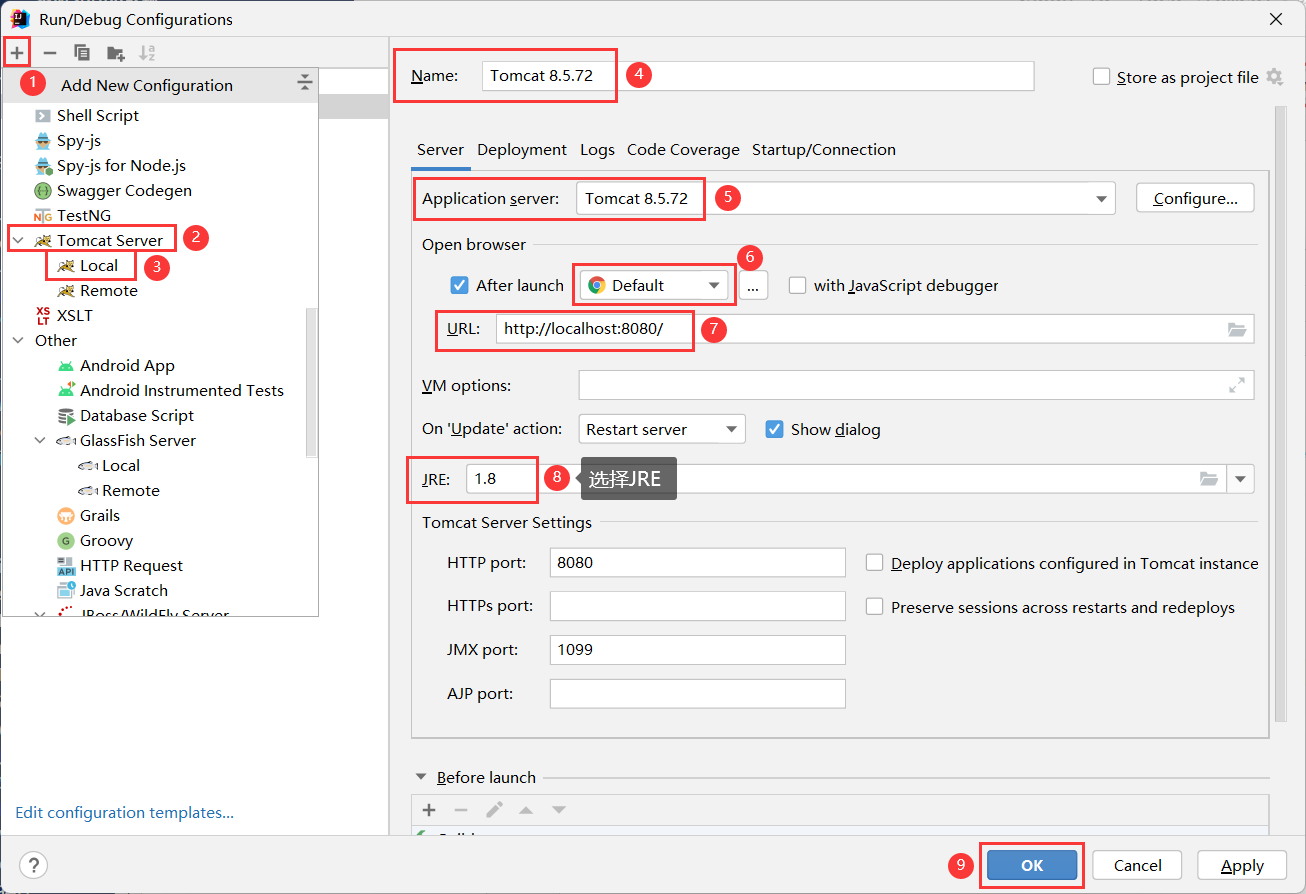Click the move down triangle under Before launch
Screen dimensions: 1306x894
(559, 810)
